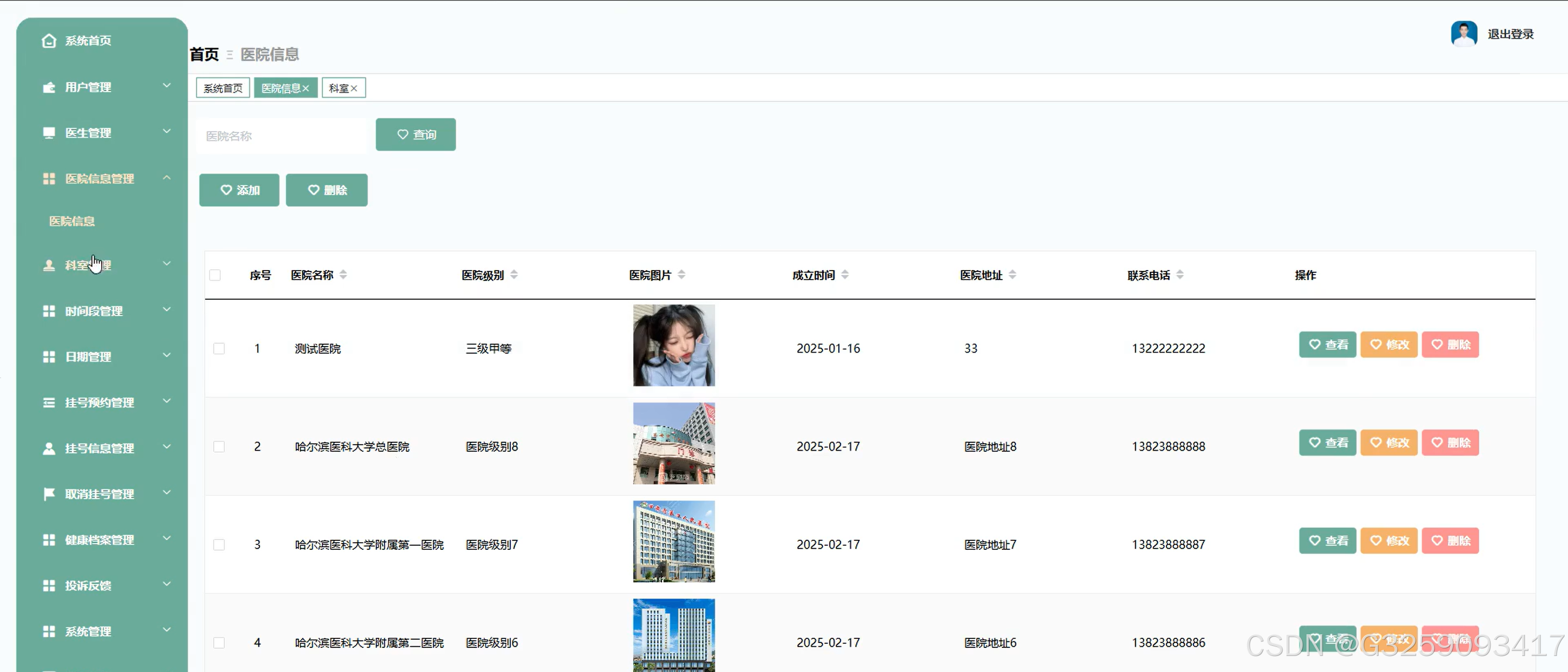Viewport: 1568px width, 672px height.
Task: Check the row checkbox for 哈尔滨医科大学总医院
Action: pos(219,446)
